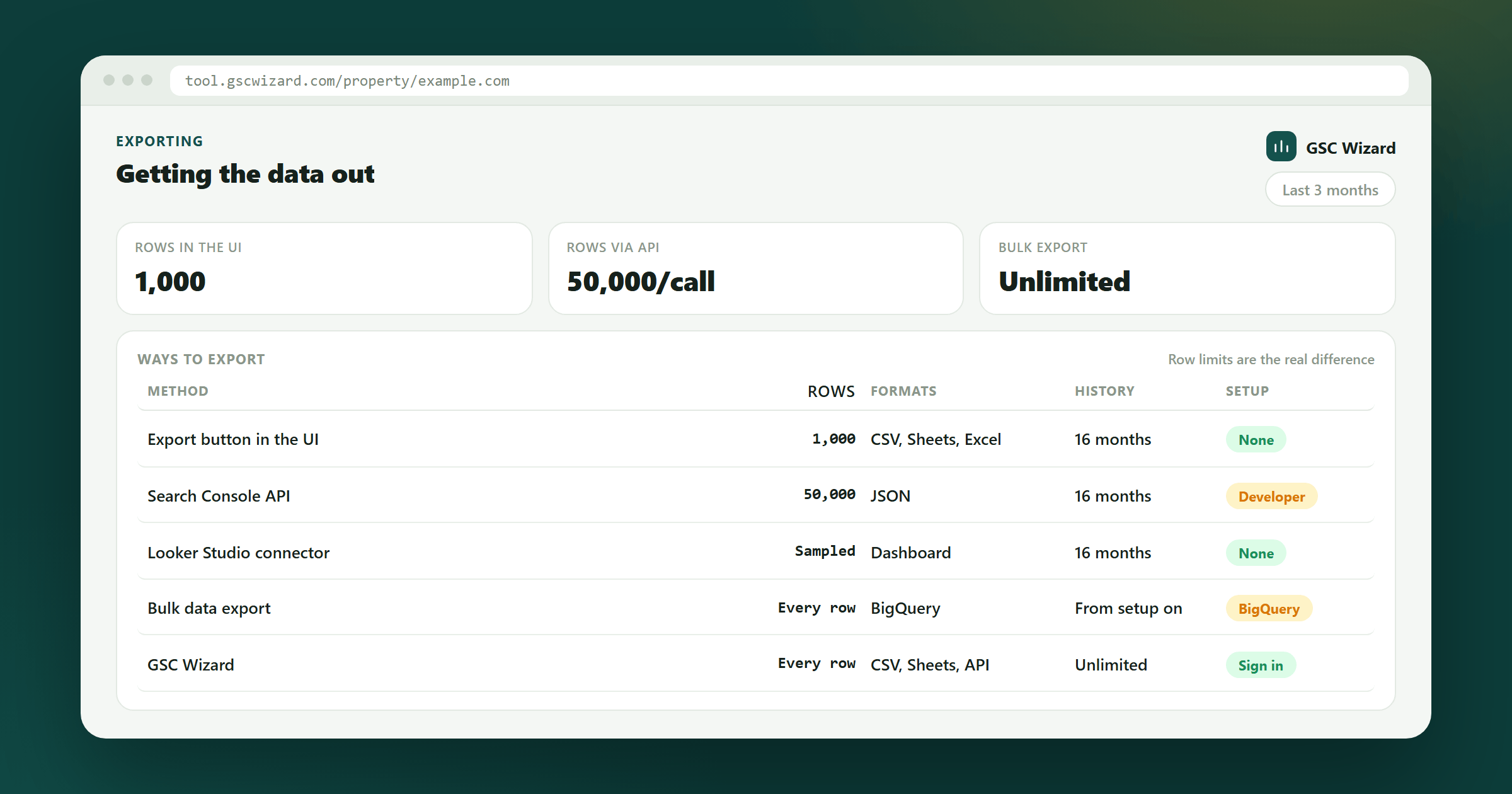Select the Rows in the UI card
This screenshot has height=794, width=1512.
(x=324, y=268)
